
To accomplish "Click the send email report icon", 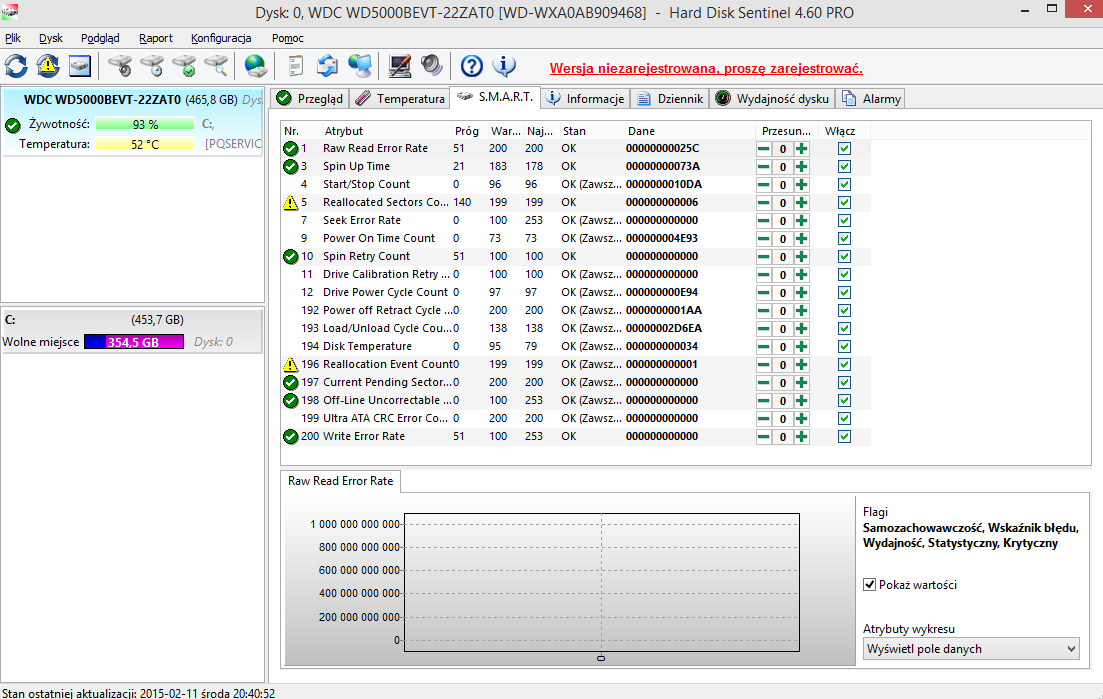I will coord(327,66).
